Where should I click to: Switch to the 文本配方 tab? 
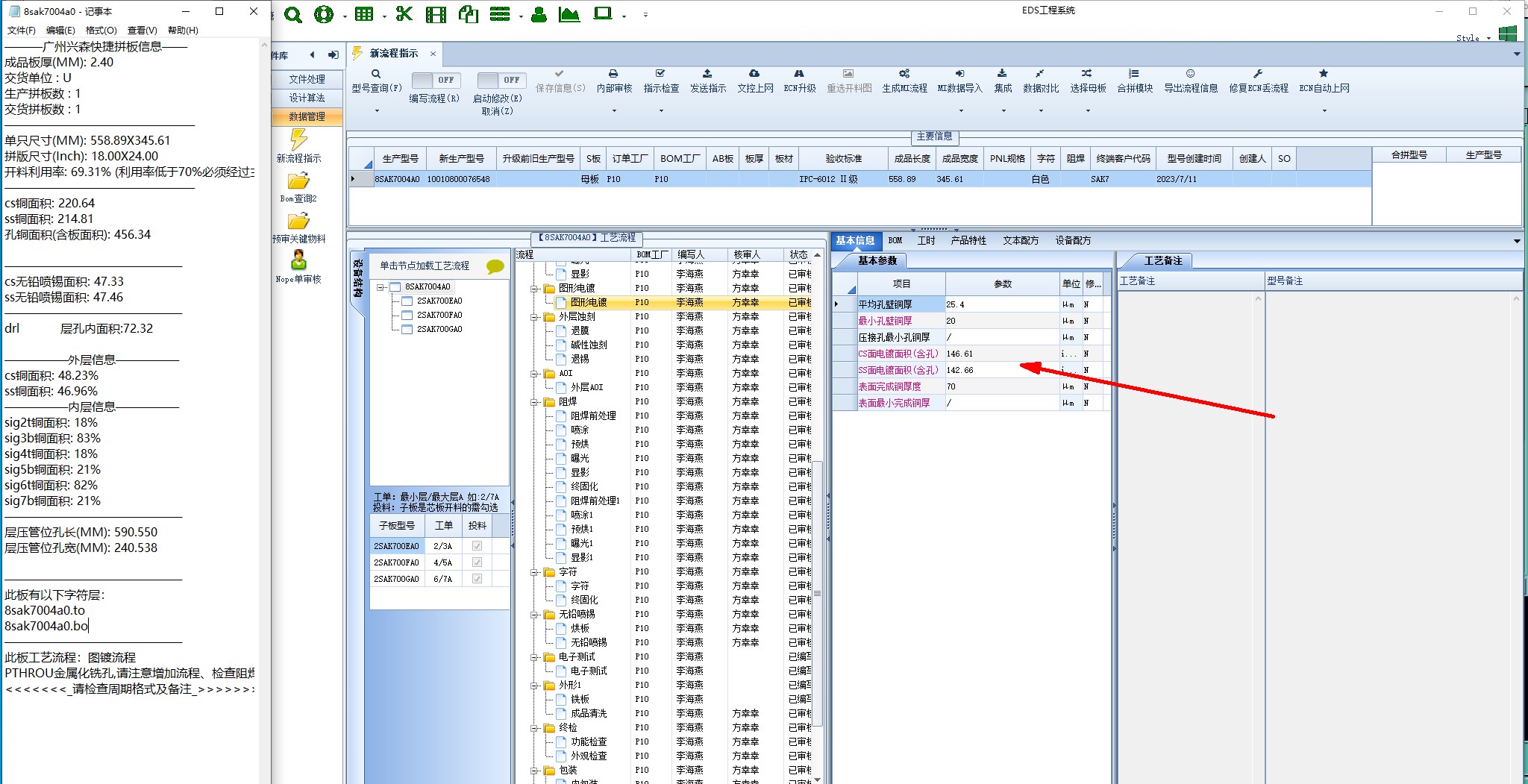(x=1021, y=240)
